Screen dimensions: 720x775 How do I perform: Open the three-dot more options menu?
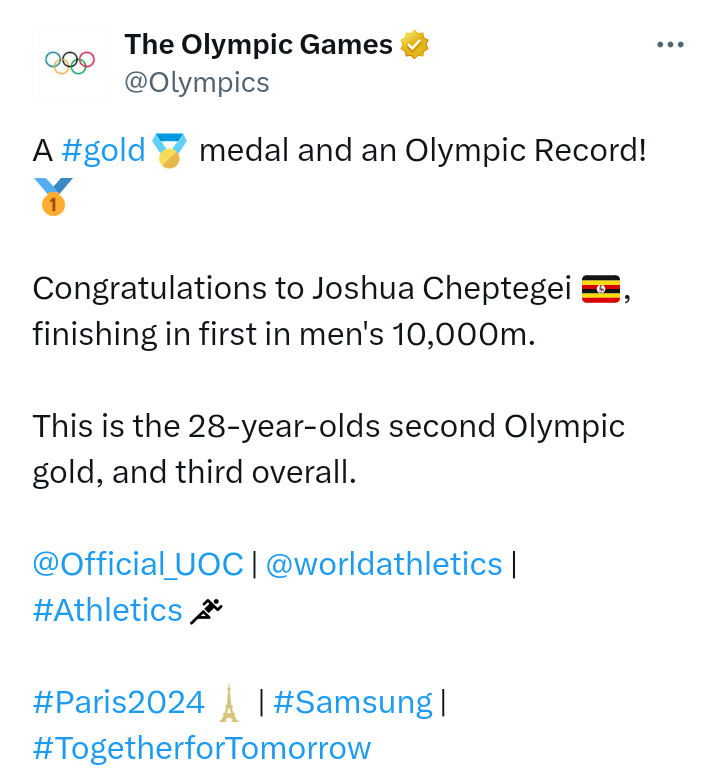coord(670,44)
